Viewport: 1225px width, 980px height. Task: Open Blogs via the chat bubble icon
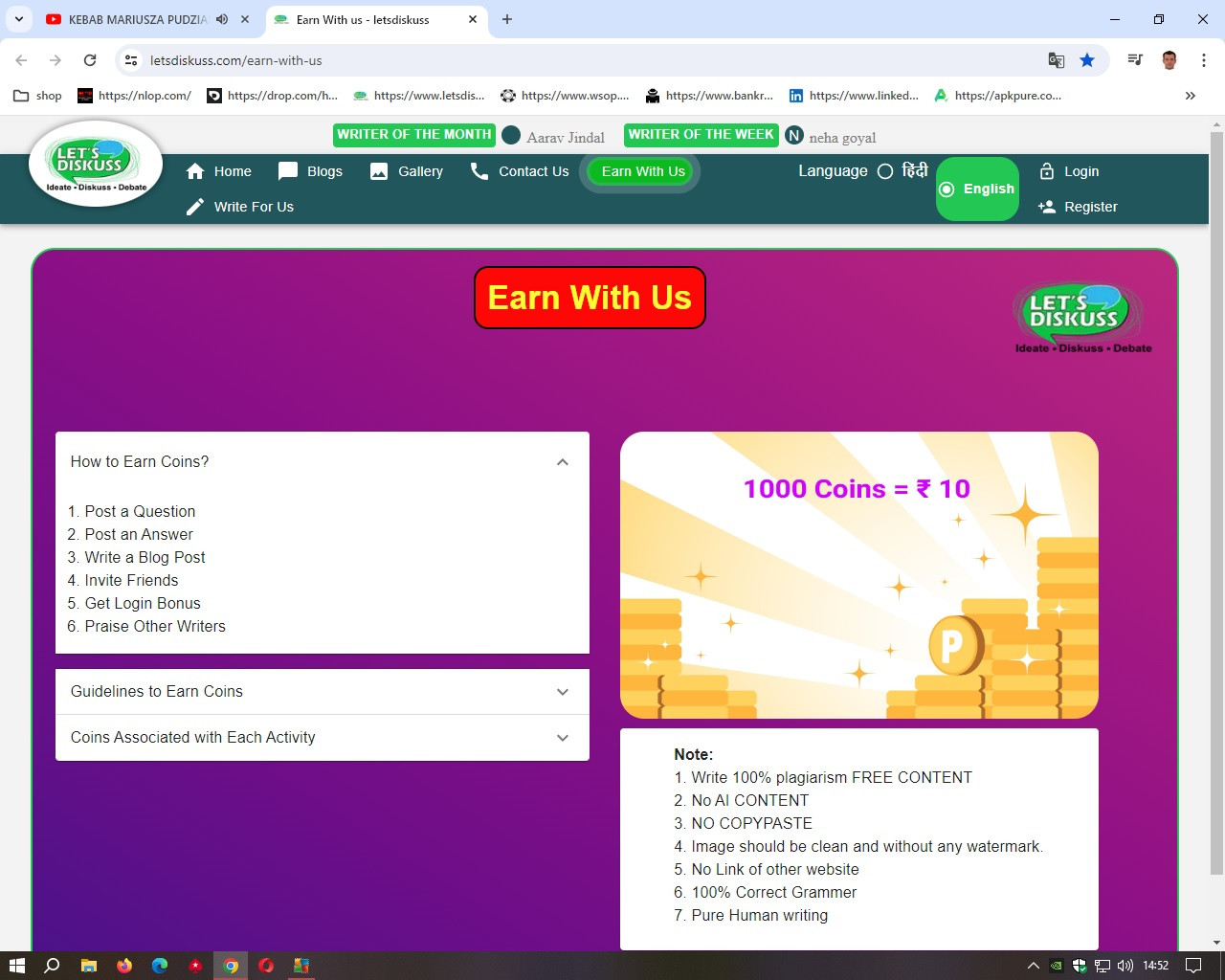(288, 171)
